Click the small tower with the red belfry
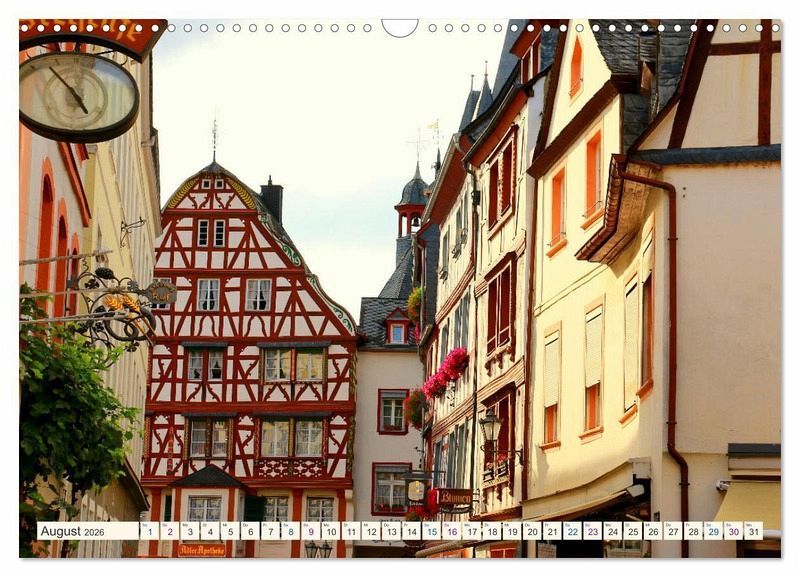The image size is (800, 577). 411,205
